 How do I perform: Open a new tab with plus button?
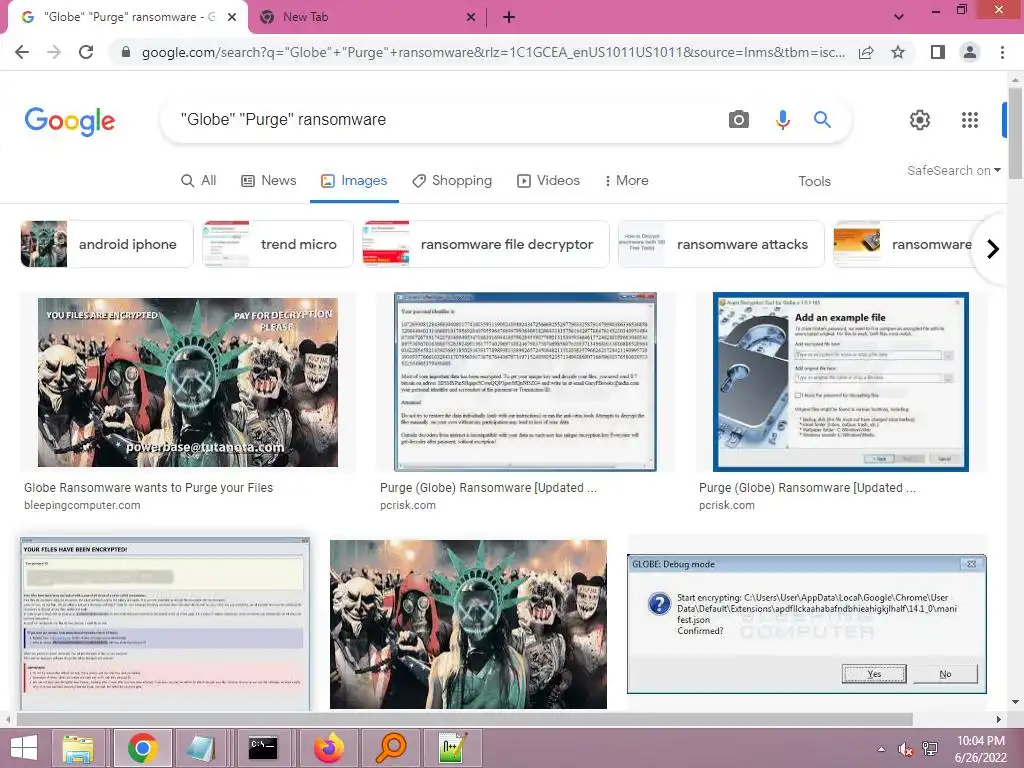[x=509, y=18]
